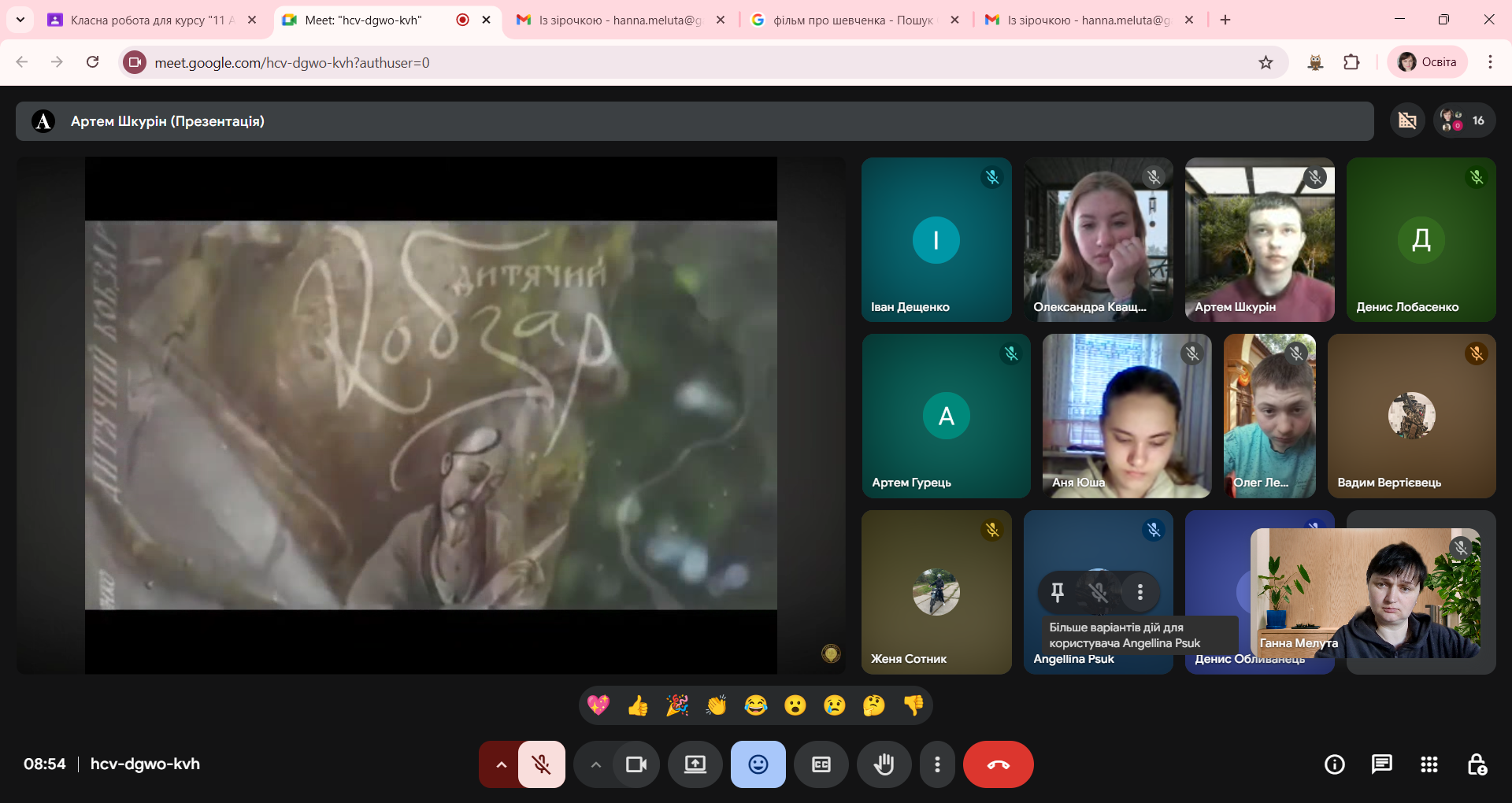This screenshot has width=1512, height=803.
Task: Send the thumbs down reaction
Action: (x=913, y=705)
